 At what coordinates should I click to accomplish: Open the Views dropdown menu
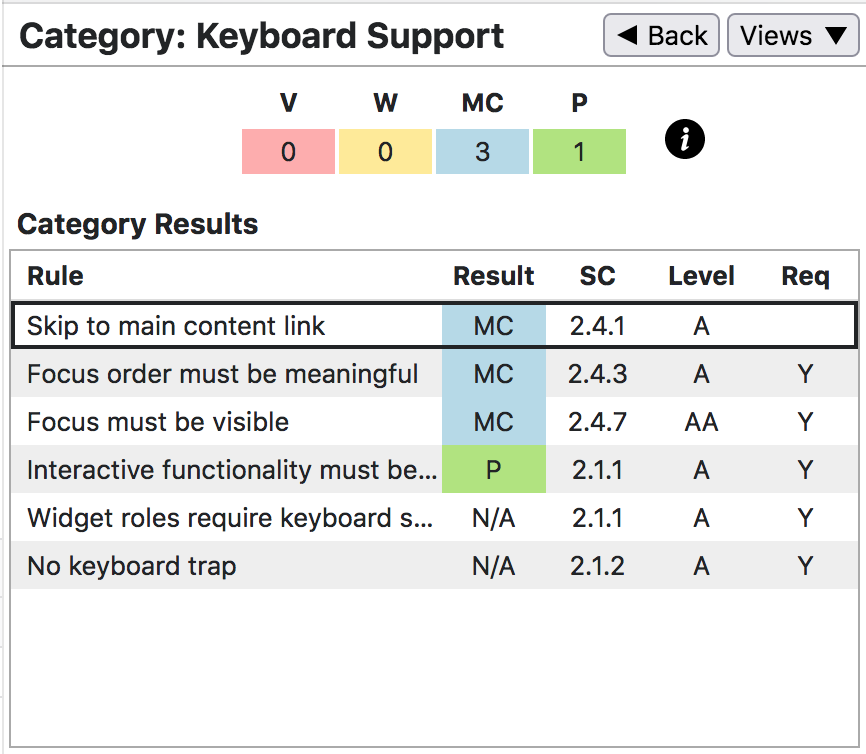click(793, 36)
